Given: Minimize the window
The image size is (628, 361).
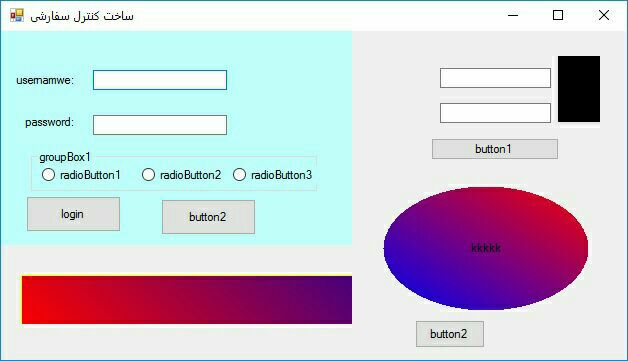Looking at the screenshot, I should coord(513,15).
